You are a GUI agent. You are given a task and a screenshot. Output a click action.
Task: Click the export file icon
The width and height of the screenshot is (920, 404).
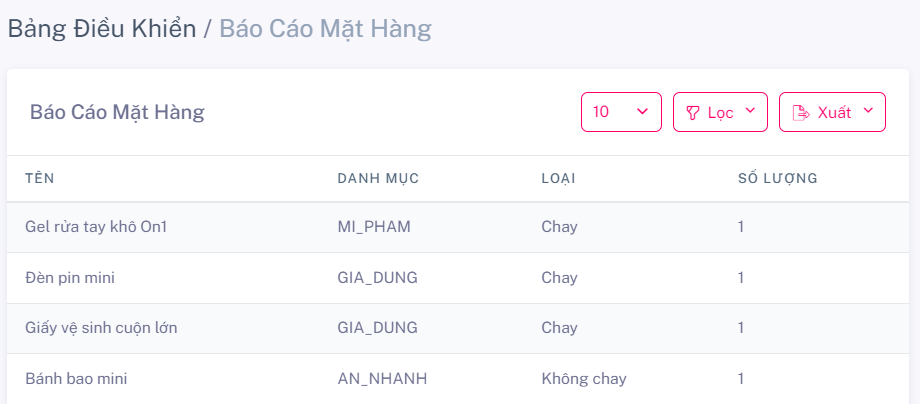coord(800,113)
